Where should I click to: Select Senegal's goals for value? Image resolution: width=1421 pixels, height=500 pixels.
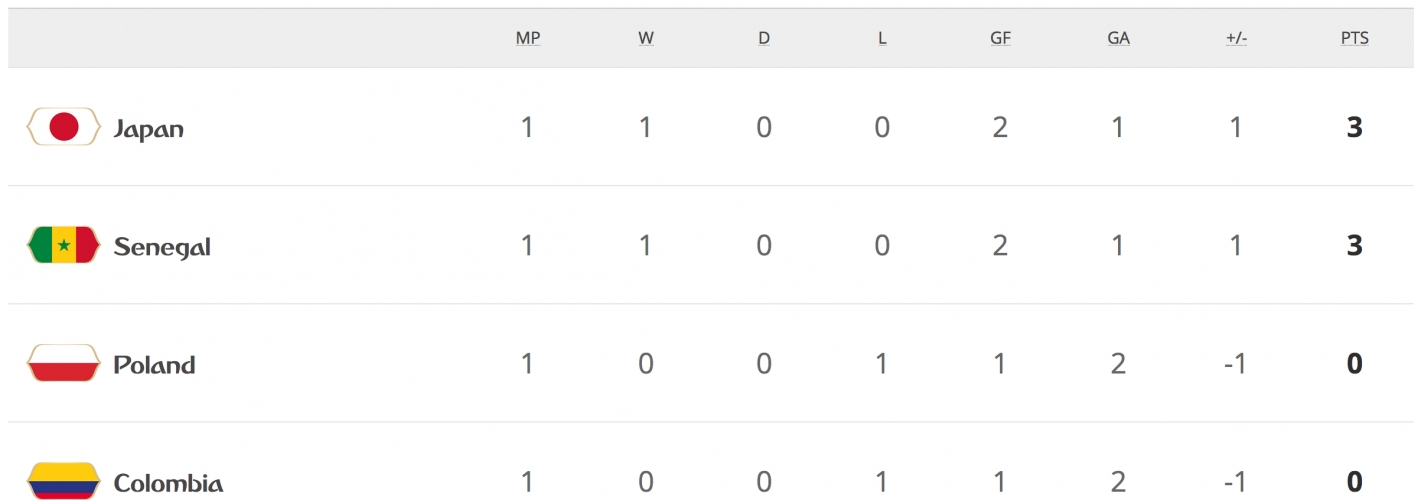(x=1000, y=245)
